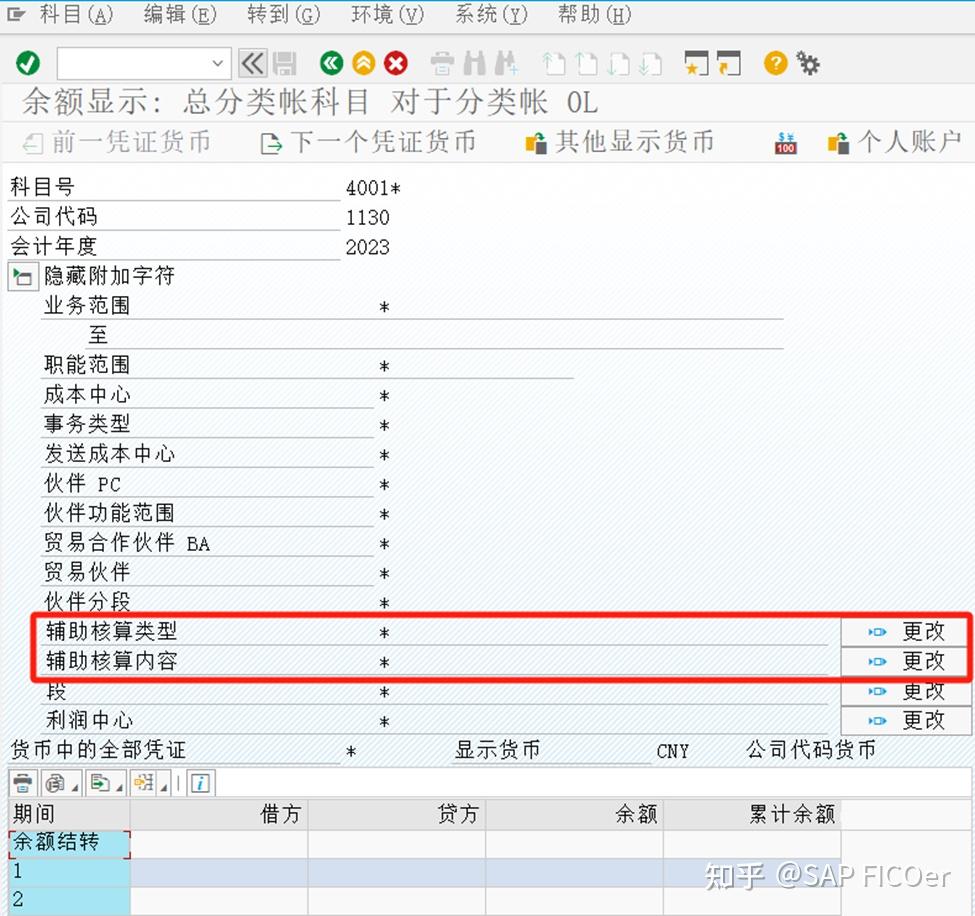Click the grid layout selection icon
The image size is (975, 916).
coord(144,783)
